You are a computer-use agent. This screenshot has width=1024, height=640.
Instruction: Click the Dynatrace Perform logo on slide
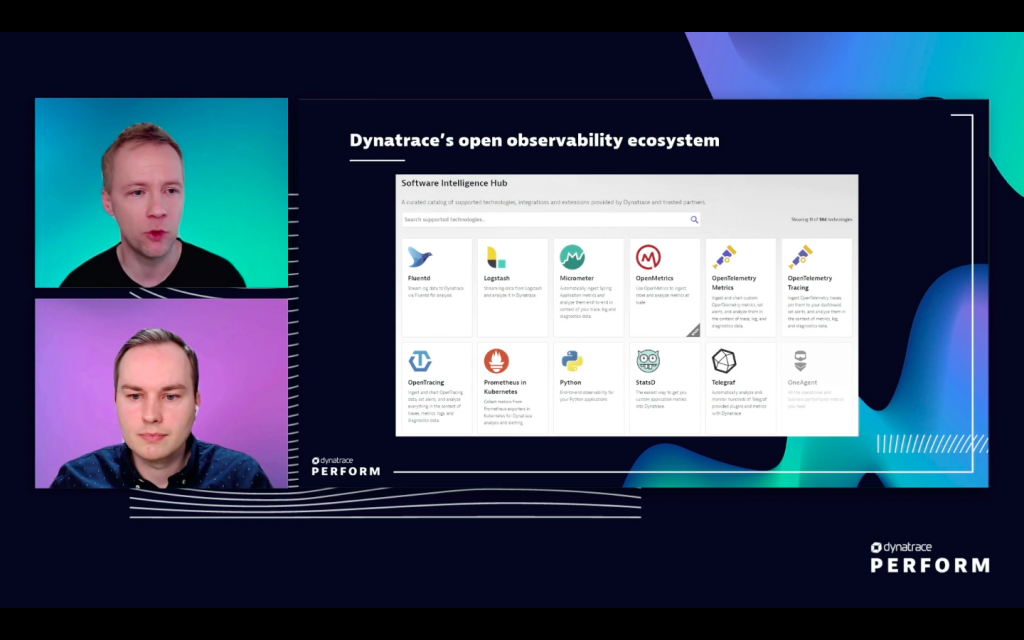point(344,465)
